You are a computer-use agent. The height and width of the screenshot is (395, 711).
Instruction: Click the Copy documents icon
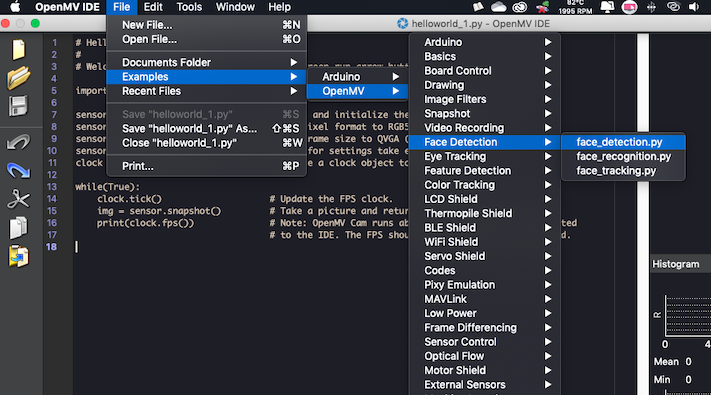point(19,228)
